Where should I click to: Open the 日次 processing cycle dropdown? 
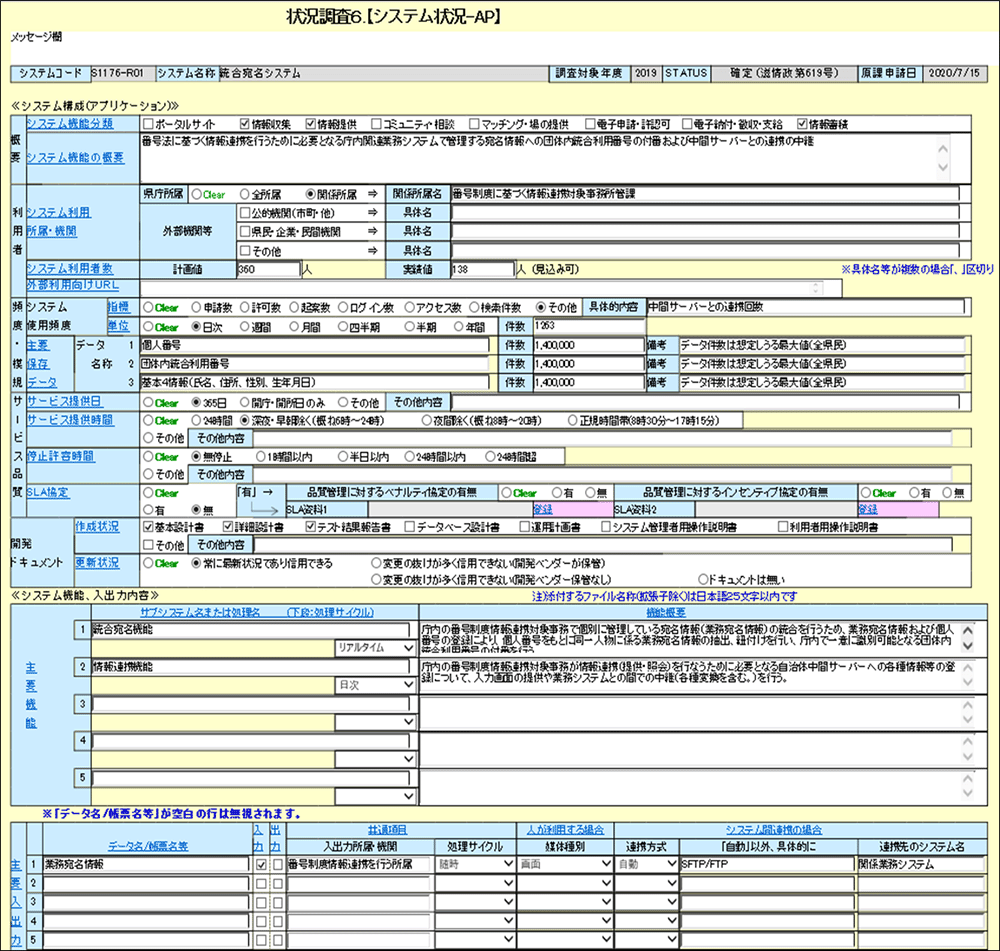tap(376, 684)
